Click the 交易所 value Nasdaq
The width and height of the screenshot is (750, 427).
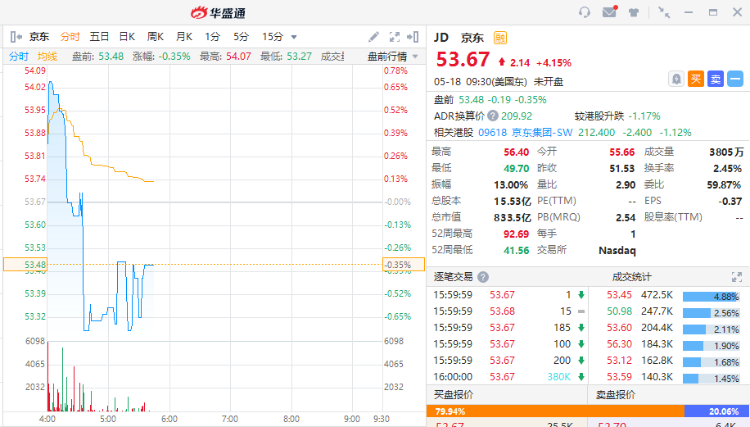[x=617, y=251]
